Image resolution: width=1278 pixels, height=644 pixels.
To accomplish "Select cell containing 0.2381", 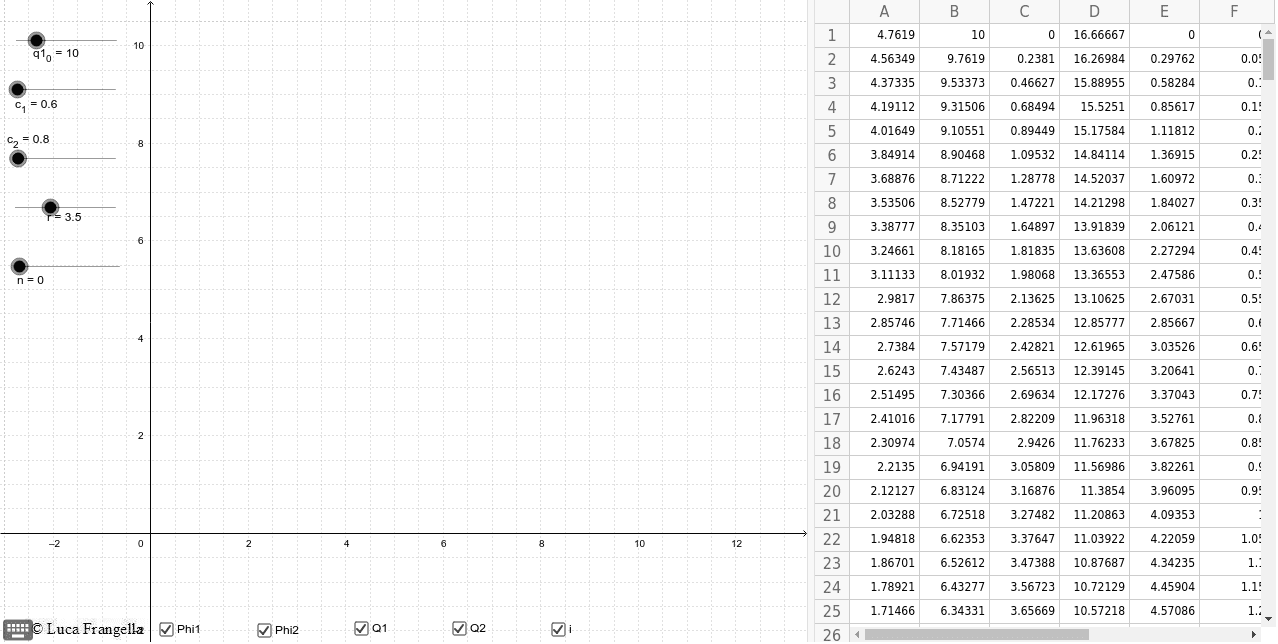I will (x=1024, y=59).
